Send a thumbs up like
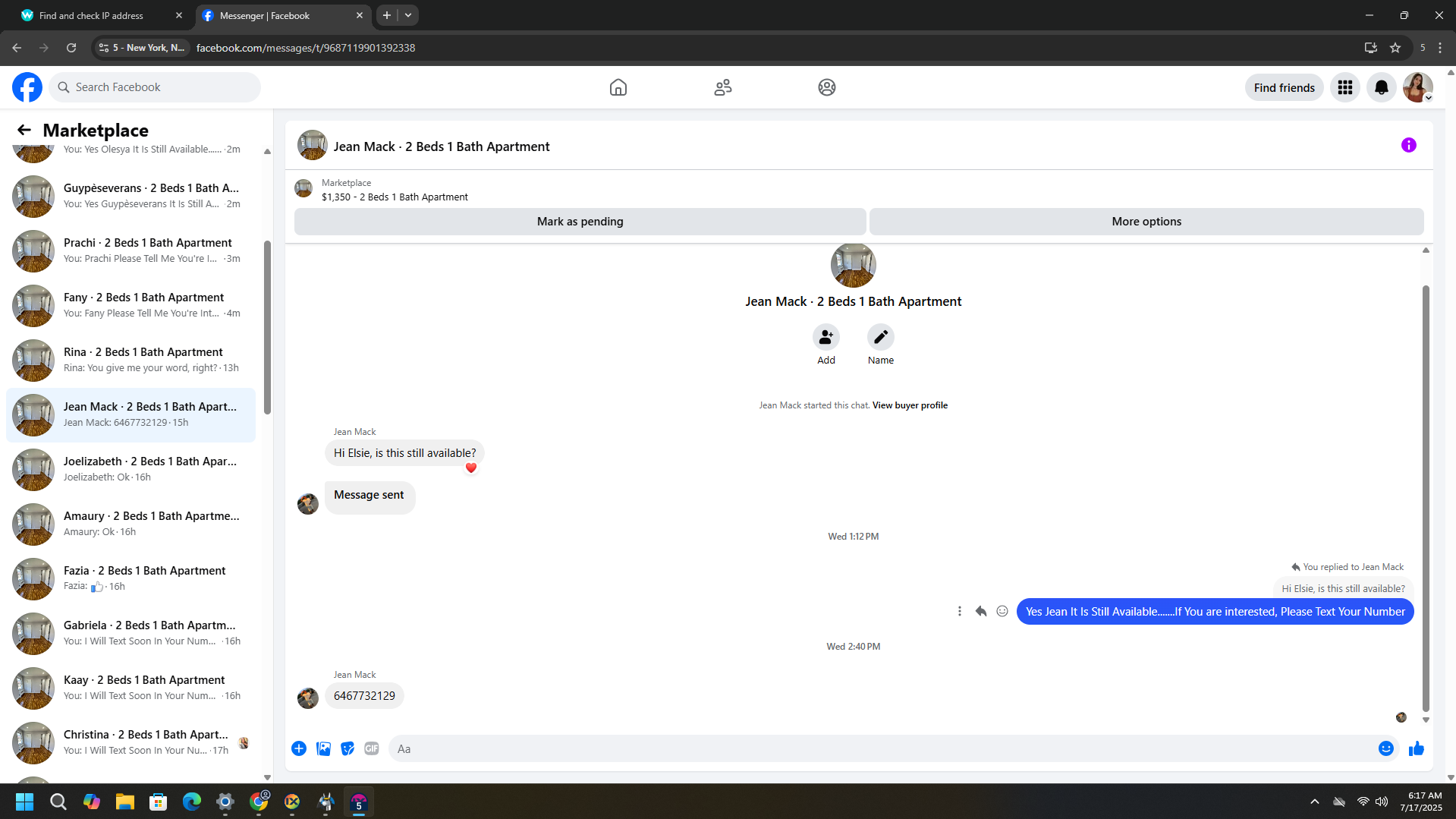The image size is (1456, 819). (1417, 748)
